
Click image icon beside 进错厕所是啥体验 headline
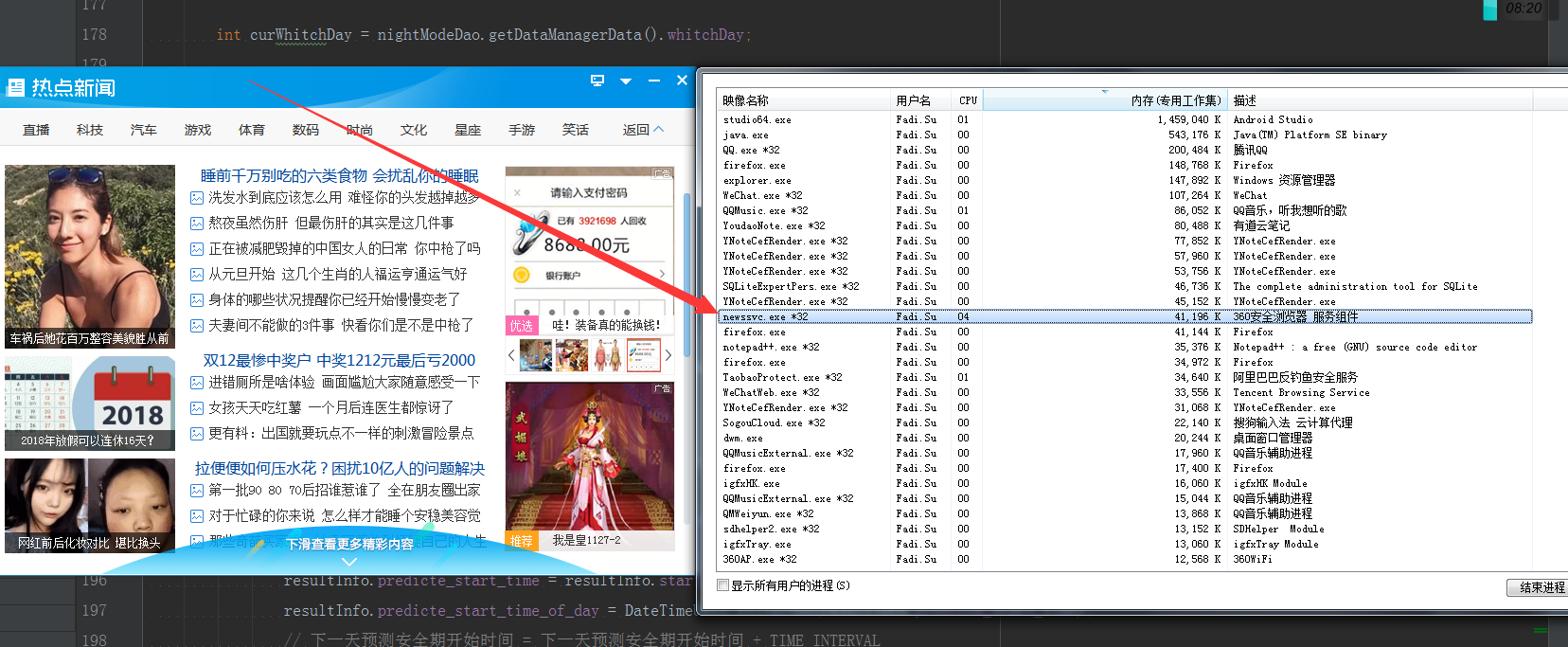coord(197,383)
